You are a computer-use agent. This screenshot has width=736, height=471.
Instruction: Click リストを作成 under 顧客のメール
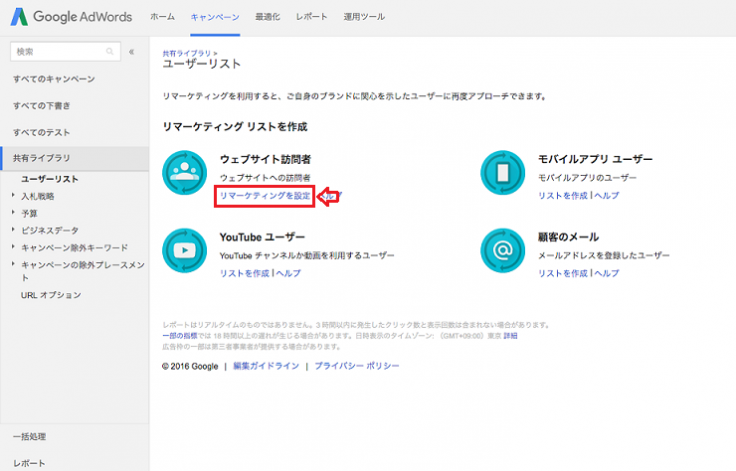[563, 273]
